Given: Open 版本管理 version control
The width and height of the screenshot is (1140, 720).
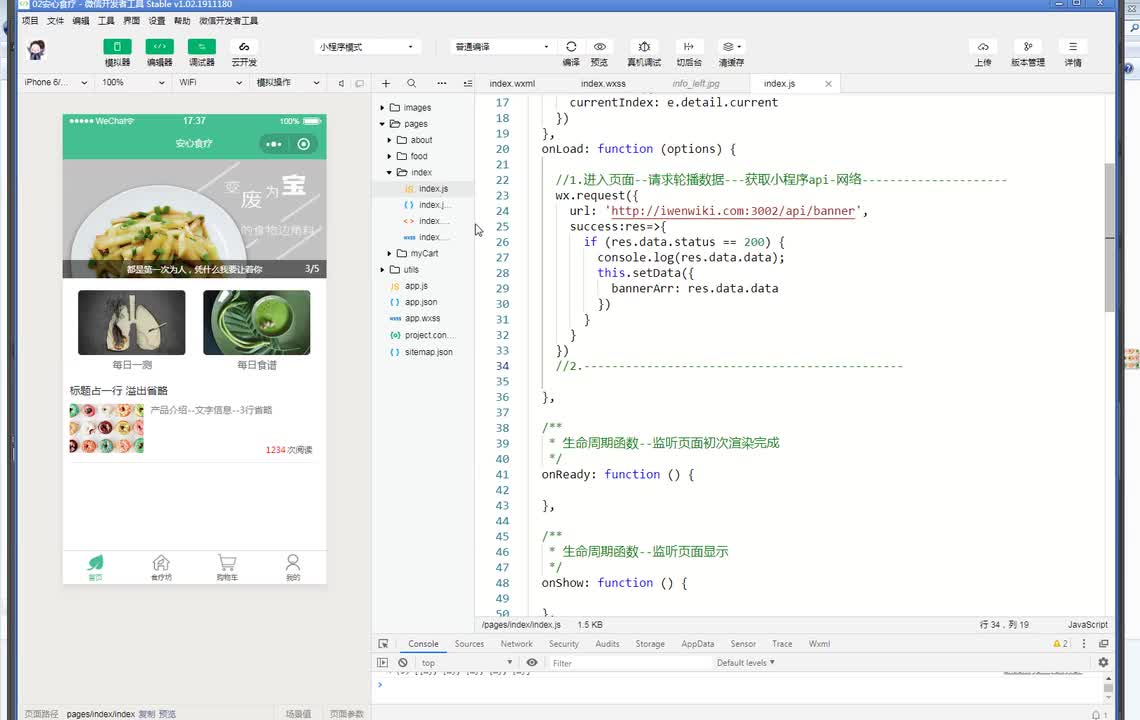Looking at the screenshot, I should [1027, 47].
